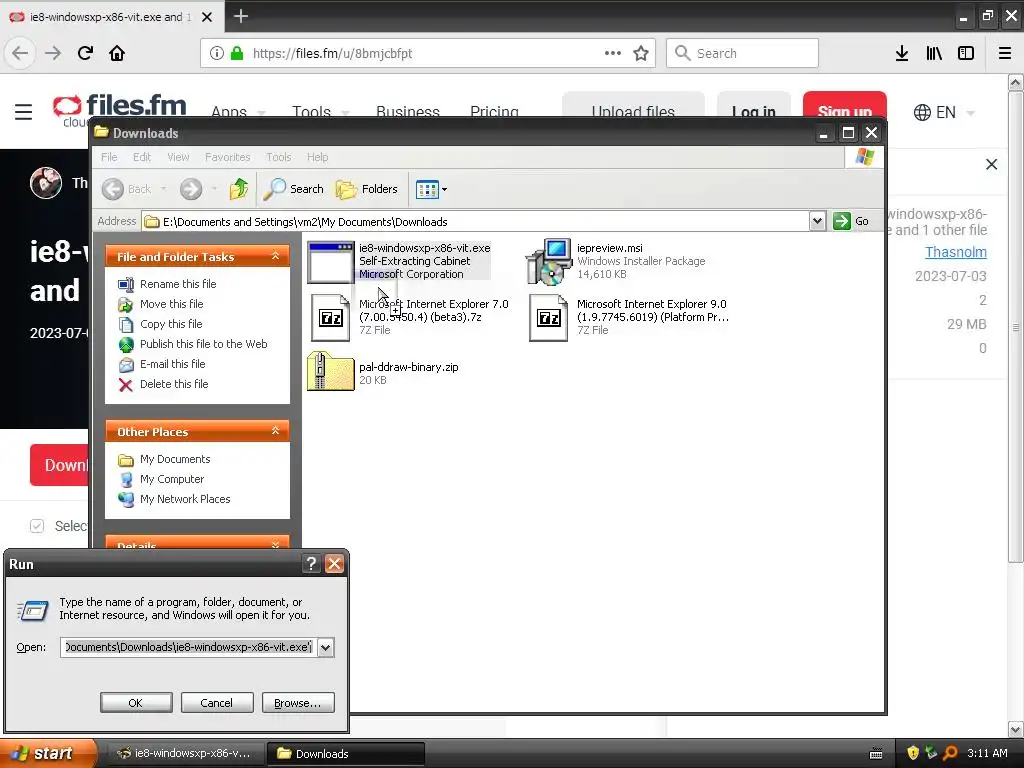The height and width of the screenshot is (768, 1024).
Task: Expand Run dialog Open history dropdown
Action: point(325,647)
